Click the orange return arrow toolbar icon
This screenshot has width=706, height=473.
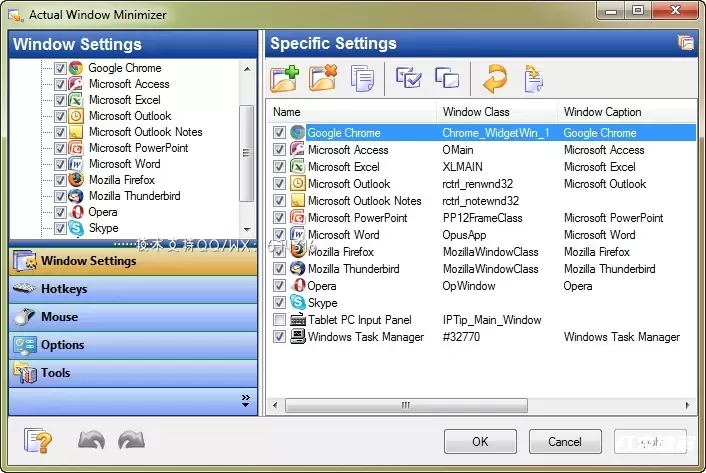[495, 79]
